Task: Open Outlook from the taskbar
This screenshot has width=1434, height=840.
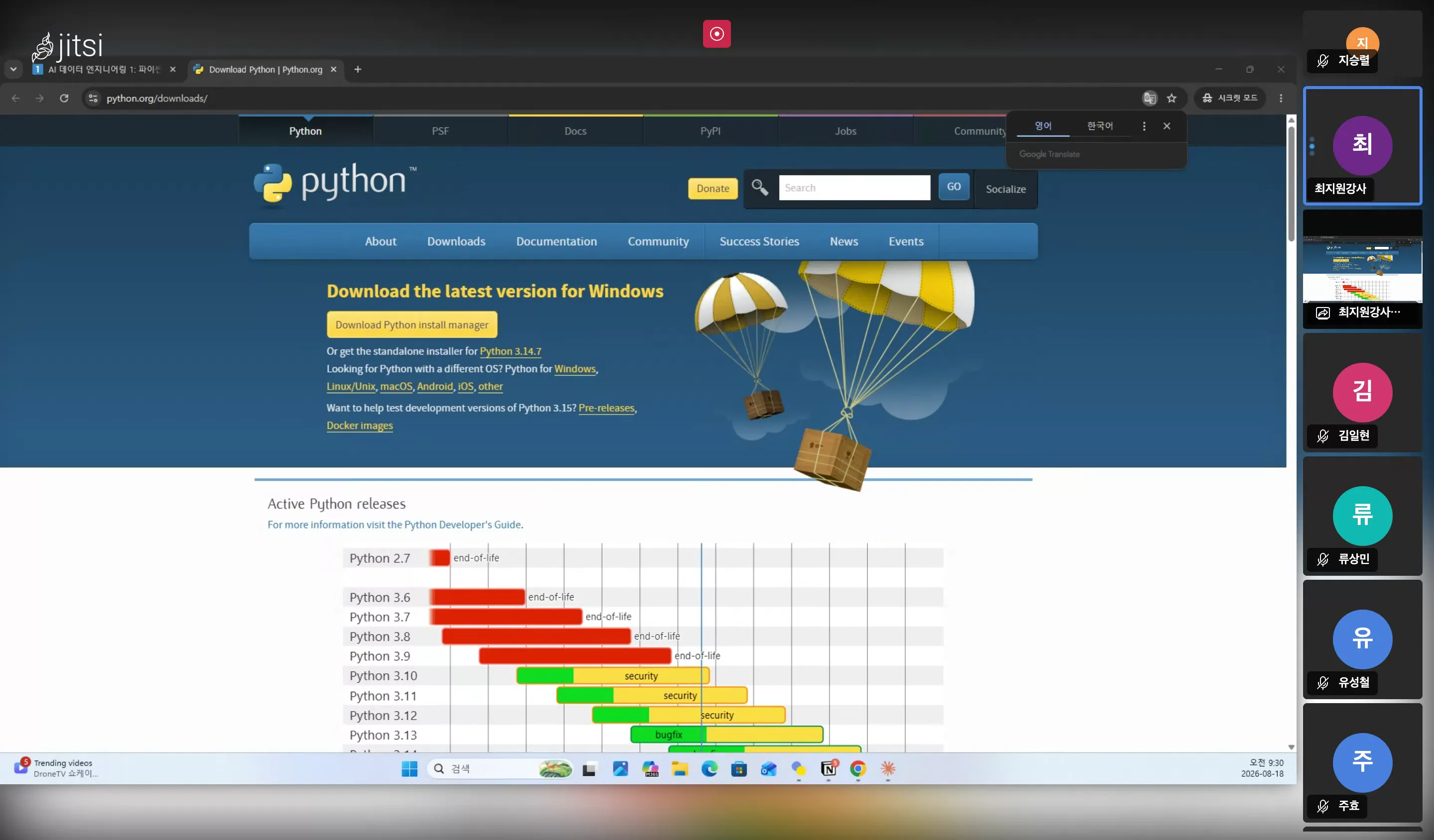Action: [x=769, y=769]
